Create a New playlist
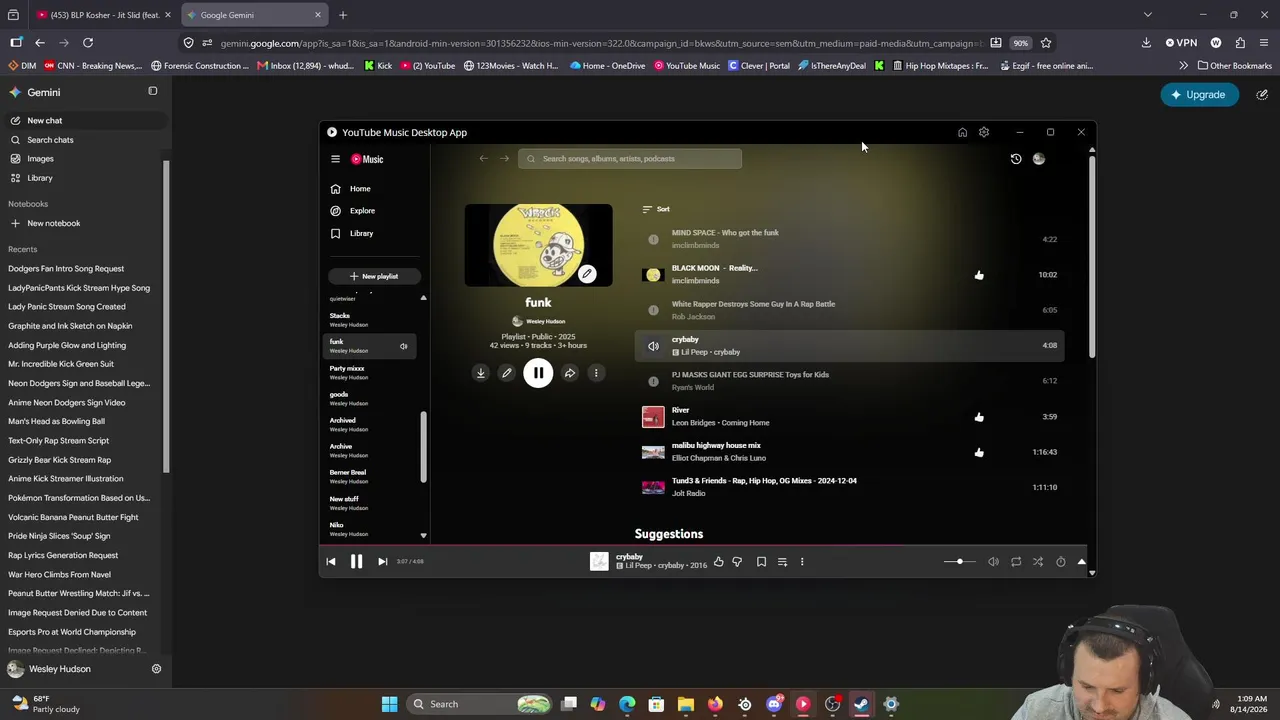This screenshot has width=1280, height=720. point(374,276)
